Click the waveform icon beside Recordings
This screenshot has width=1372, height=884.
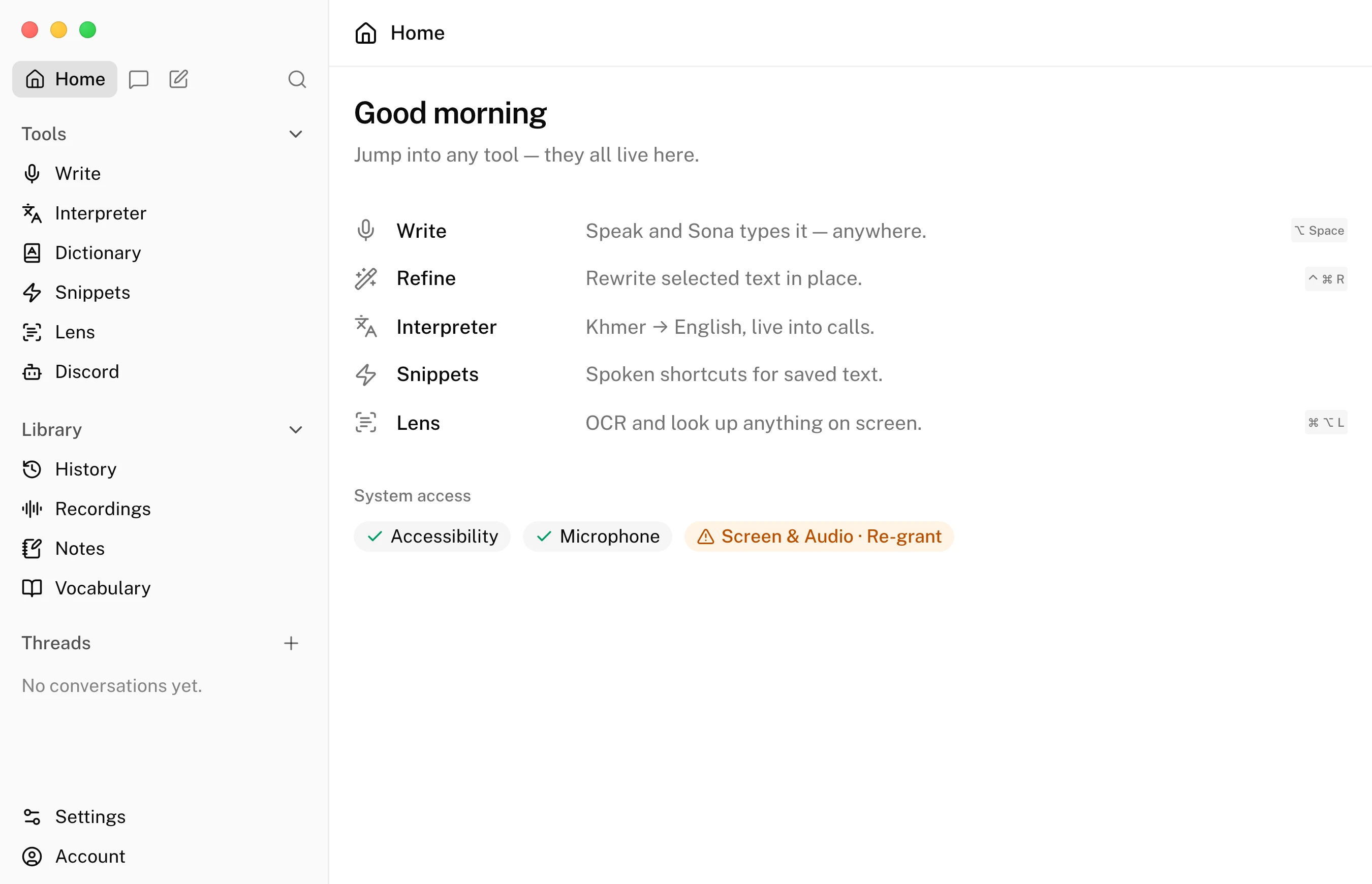tap(32, 509)
